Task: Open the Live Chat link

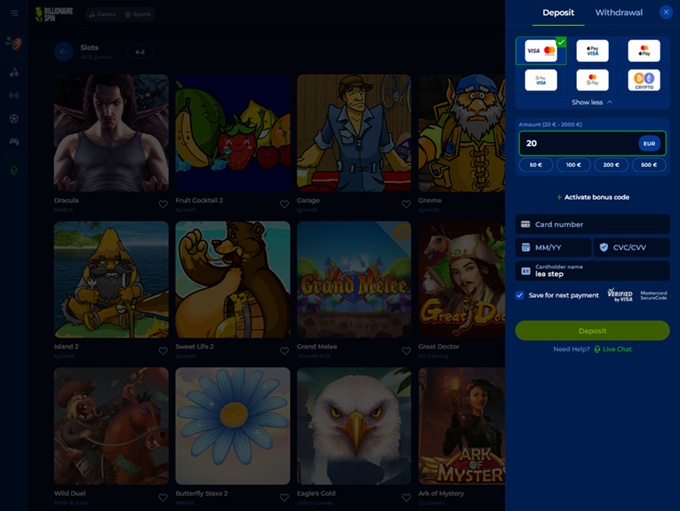Action: 615,349
